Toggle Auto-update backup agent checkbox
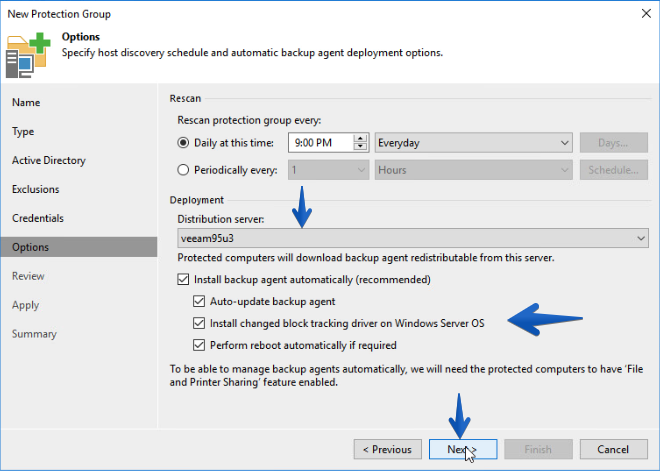 199,301
